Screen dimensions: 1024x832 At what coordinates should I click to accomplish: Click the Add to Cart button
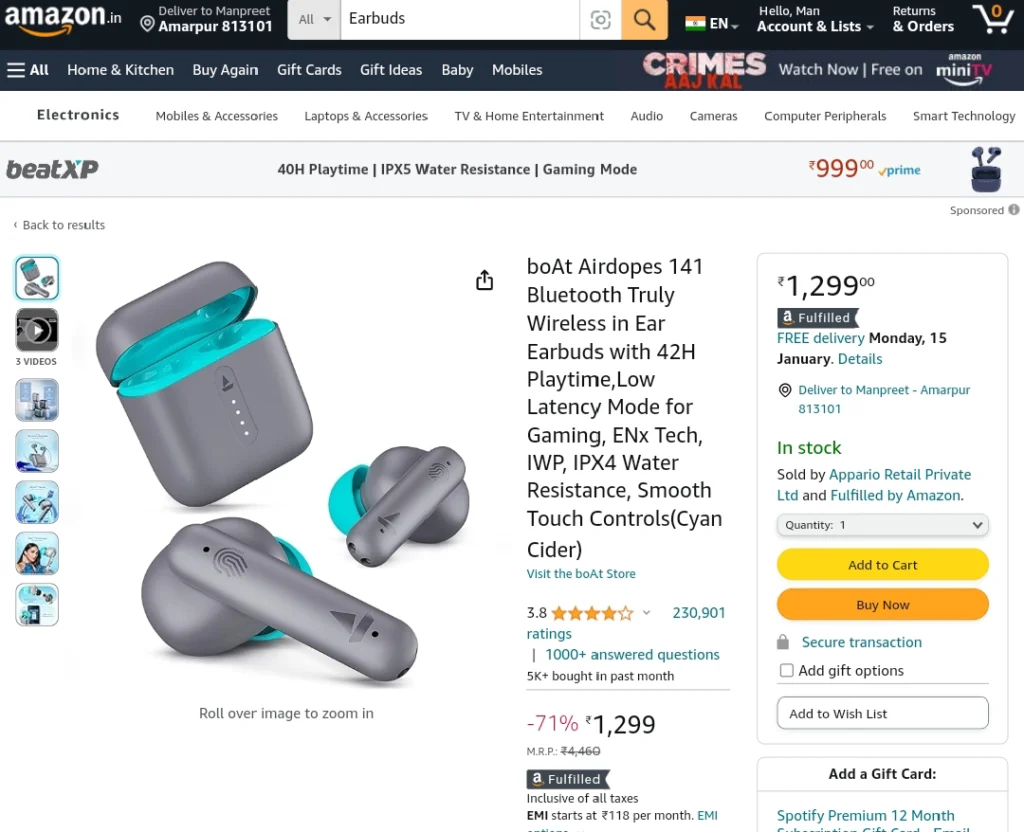point(882,565)
